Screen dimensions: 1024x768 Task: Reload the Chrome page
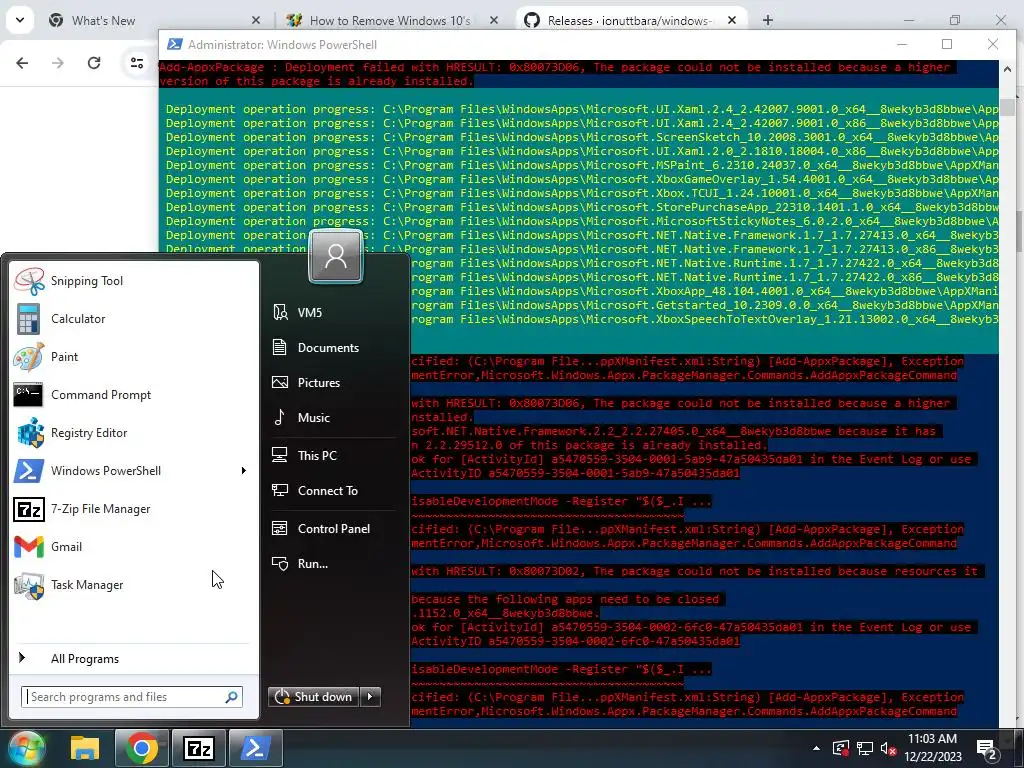point(94,63)
